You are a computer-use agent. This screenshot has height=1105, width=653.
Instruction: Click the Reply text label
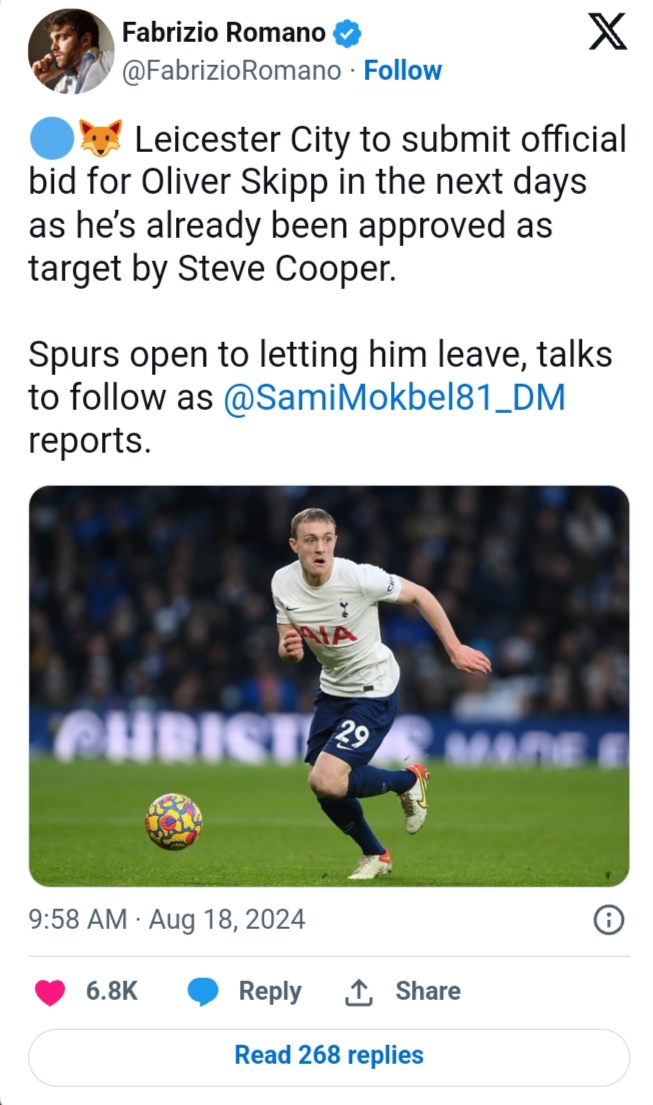click(x=270, y=991)
